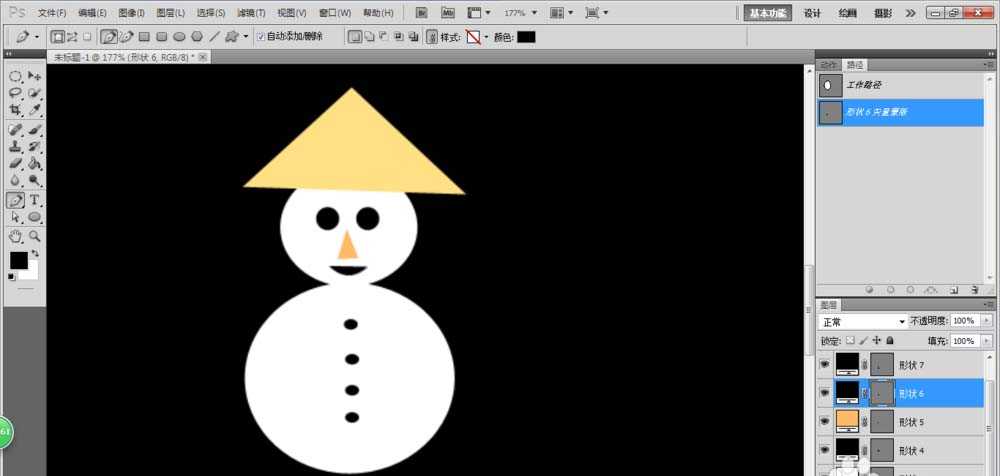1000x476 pixels.
Task: Open the 滤镜(T) menu
Action: [x=251, y=13]
